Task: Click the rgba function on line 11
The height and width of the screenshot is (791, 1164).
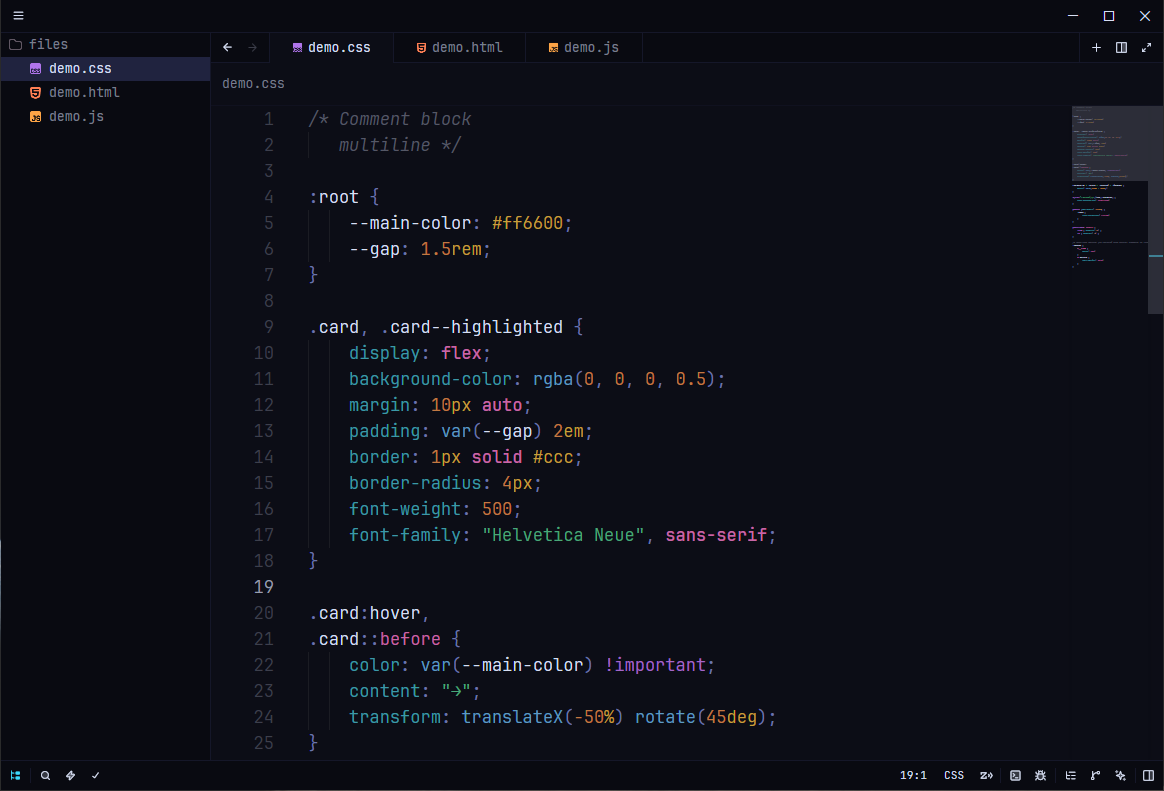Action: click(553, 379)
